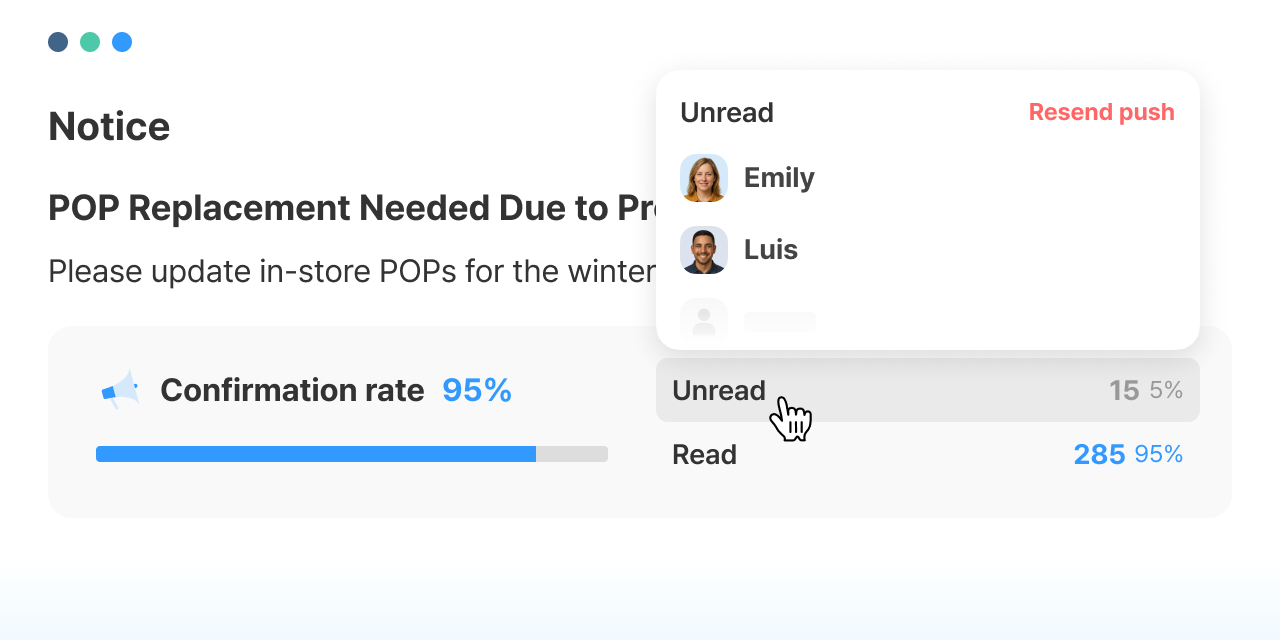This screenshot has height=640, width=1280.
Task: Click the Notice page heading
Action: click(109, 127)
